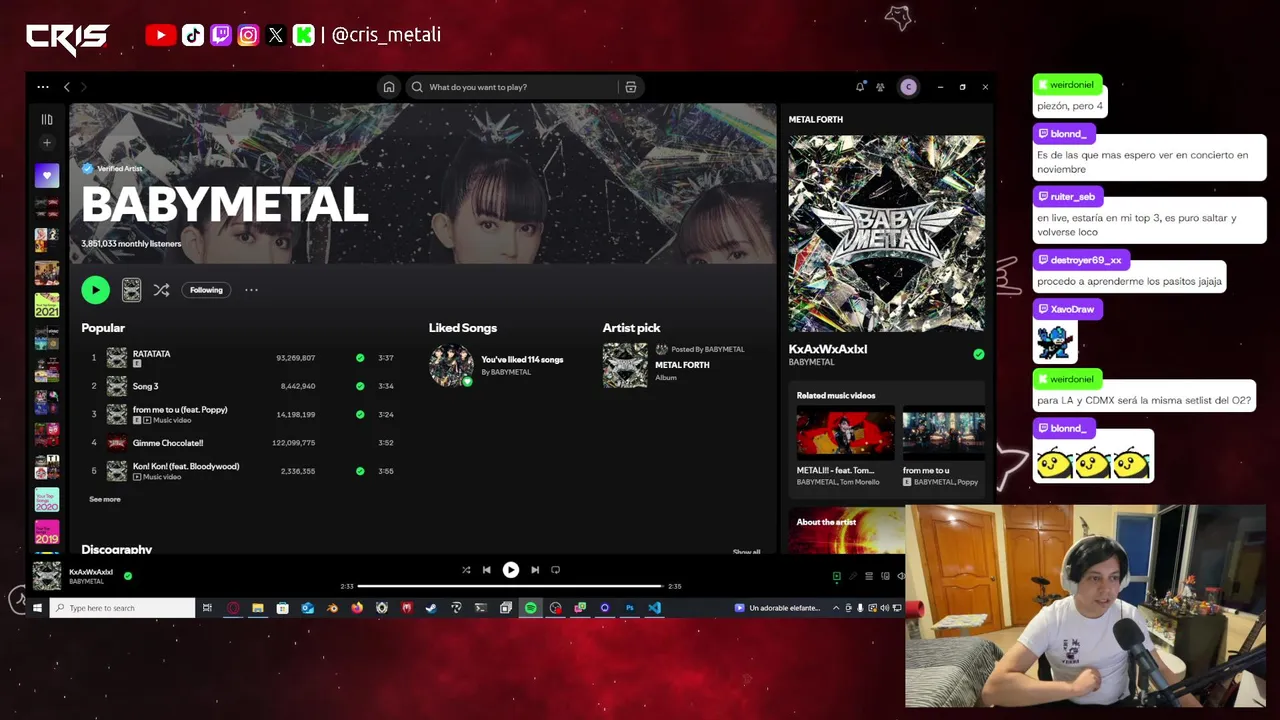Toggle shuffle in the bottom player

pos(466,570)
